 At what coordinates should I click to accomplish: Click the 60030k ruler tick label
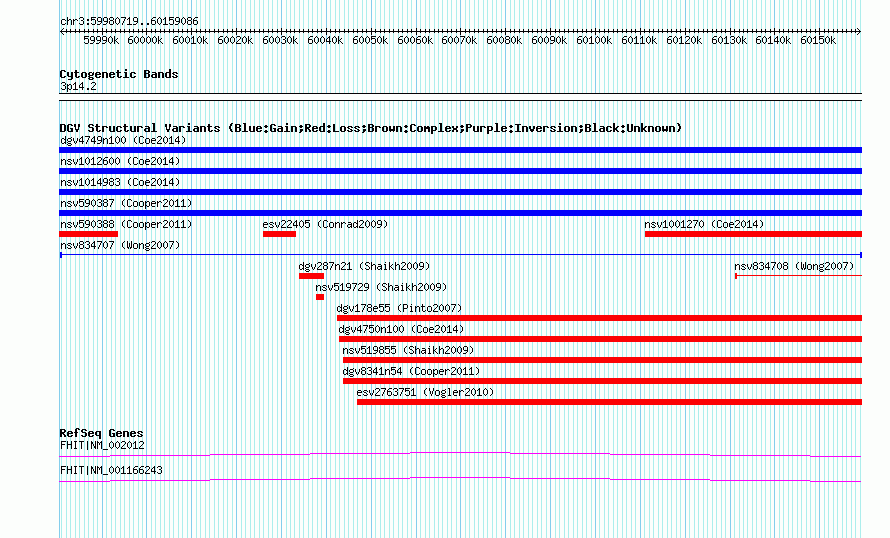coord(280,40)
